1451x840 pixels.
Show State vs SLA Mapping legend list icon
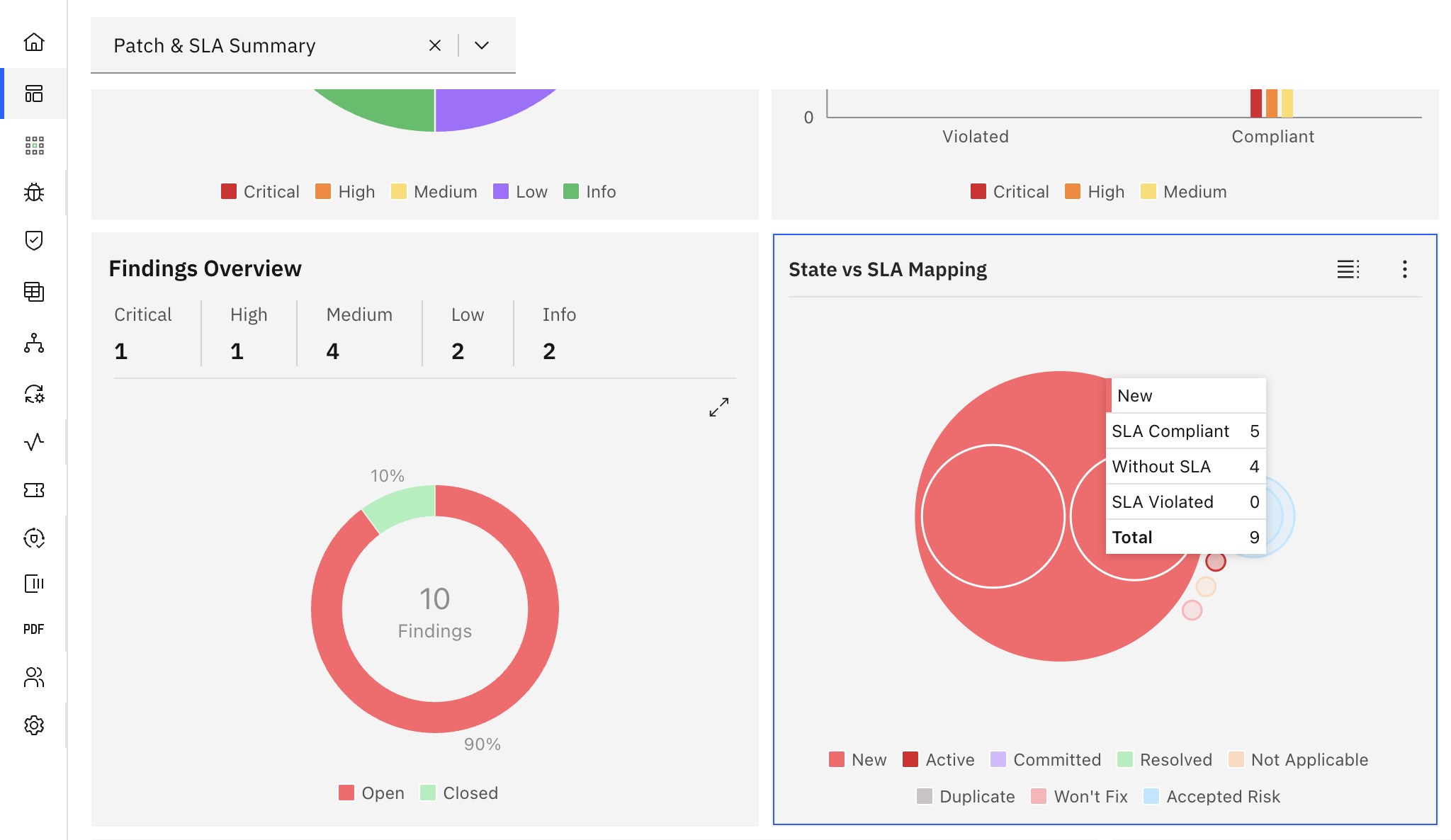[1348, 269]
